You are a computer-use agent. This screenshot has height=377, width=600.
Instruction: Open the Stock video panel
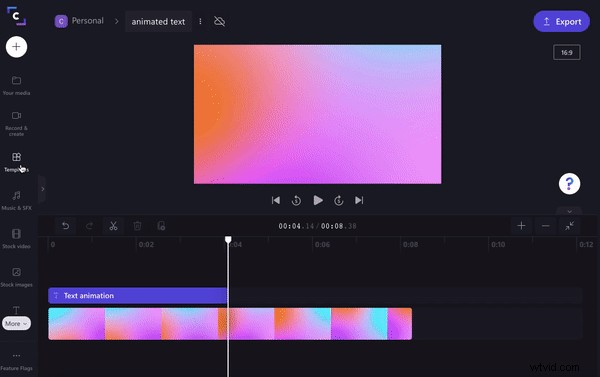(x=16, y=239)
